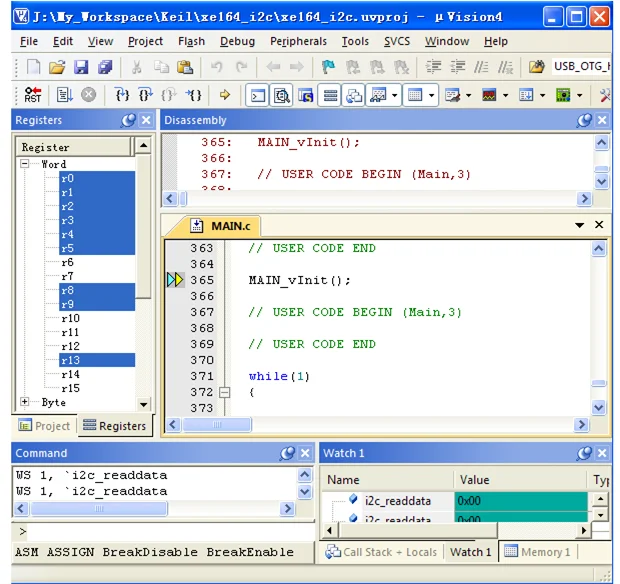Click the command line input field
This screenshot has height=584, width=620.
pyautogui.click(x=169, y=532)
